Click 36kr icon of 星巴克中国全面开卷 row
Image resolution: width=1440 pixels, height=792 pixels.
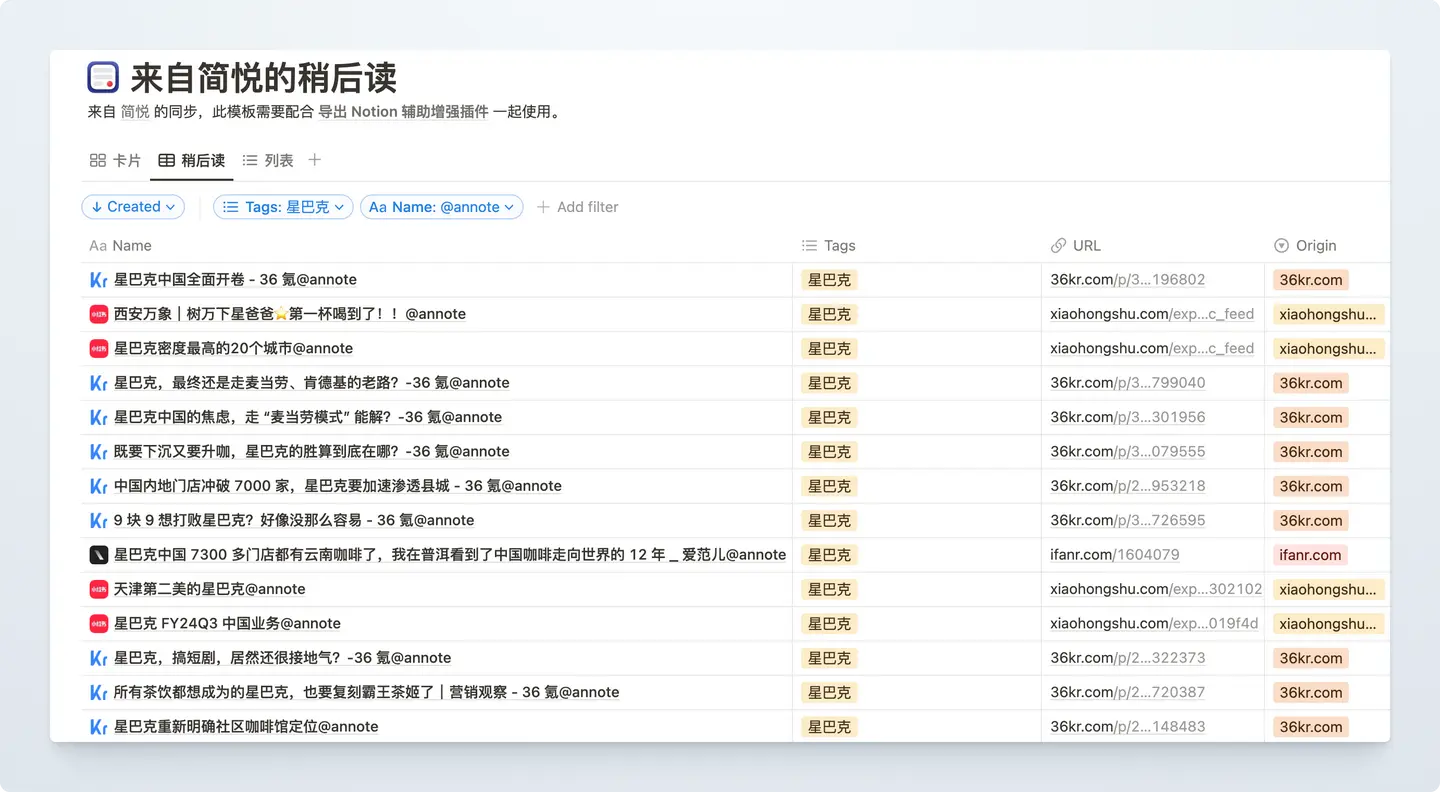pyautogui.click(x=98, y=280)
